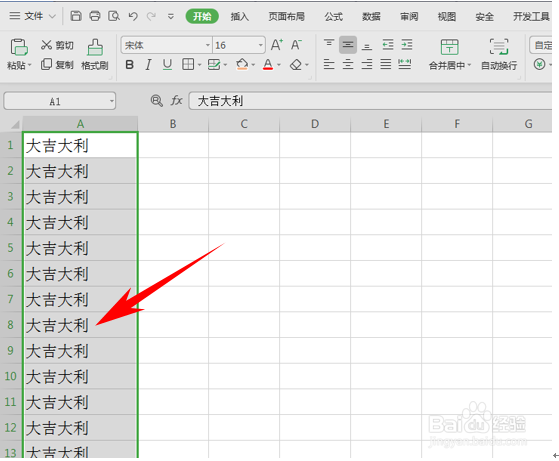Click cell A8 containing 大吉大利
This screenshot has height=461, width=559.
(x=80, y=325)
